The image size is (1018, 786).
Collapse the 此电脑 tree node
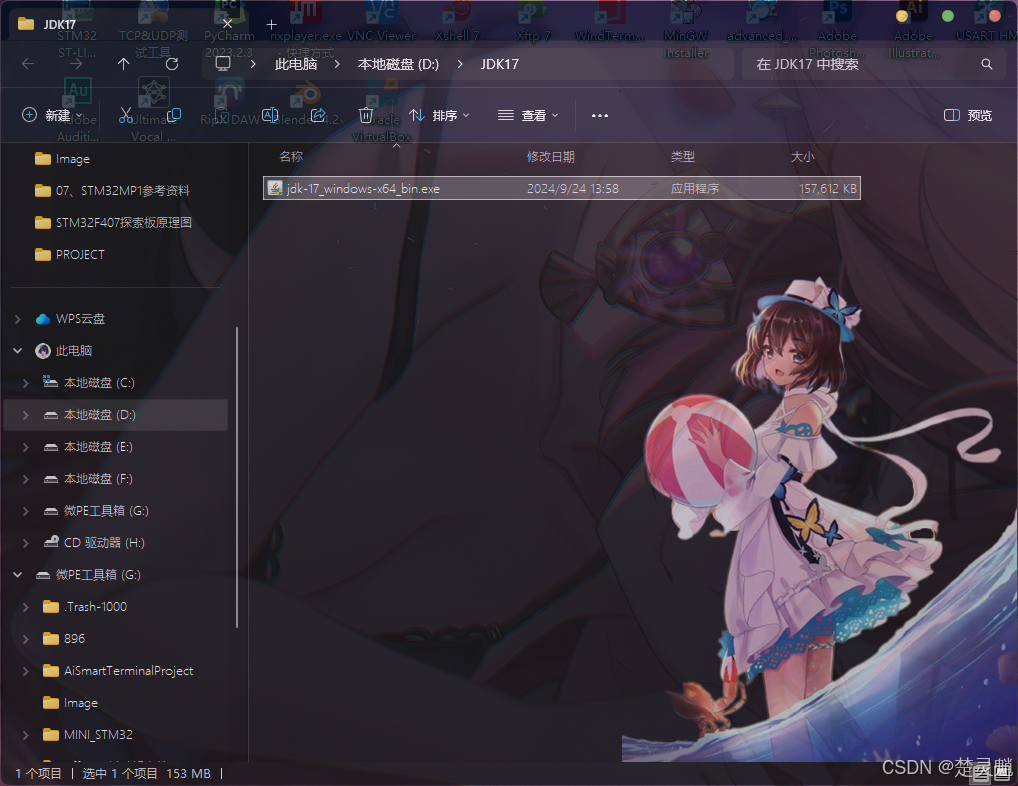pos(18,350)
